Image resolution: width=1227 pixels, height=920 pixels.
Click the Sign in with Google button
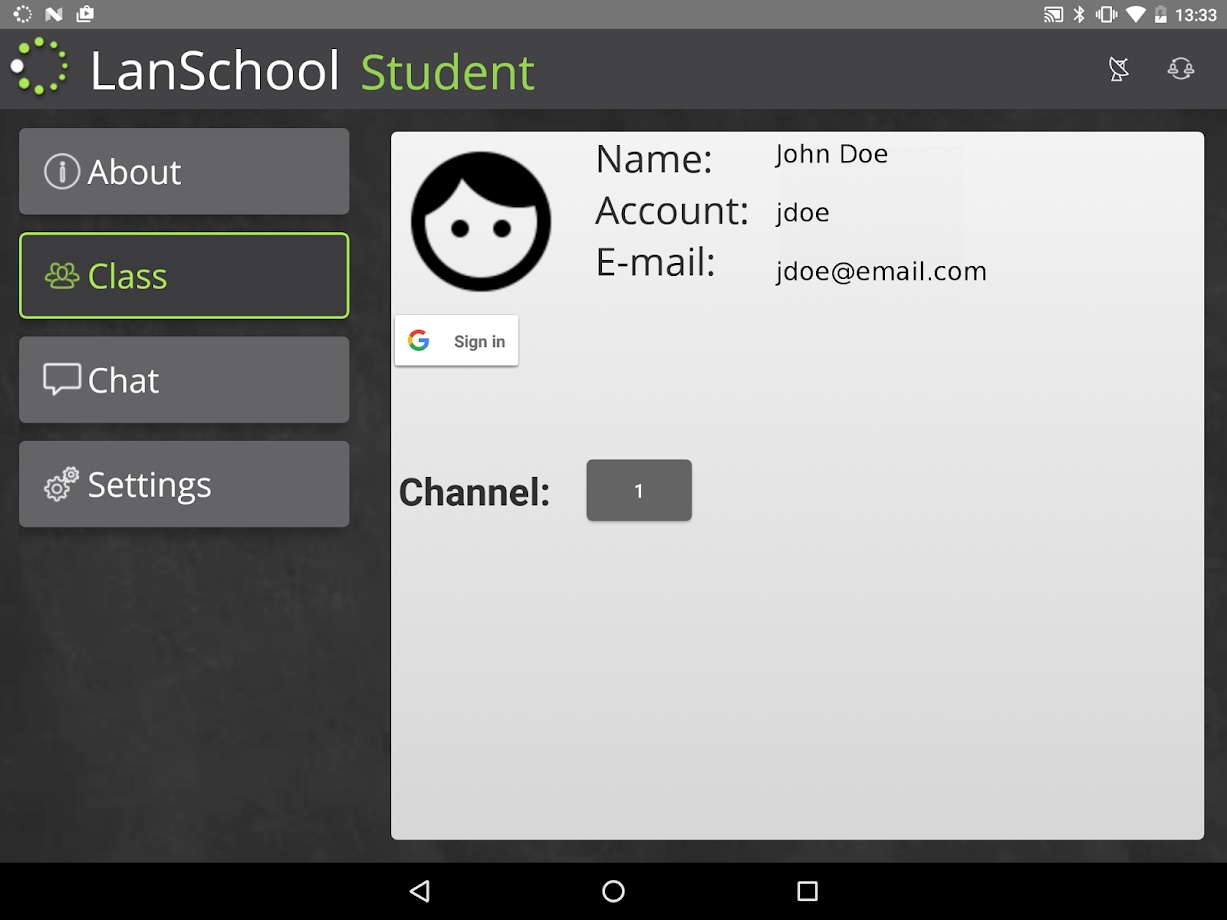coord(456,340)
